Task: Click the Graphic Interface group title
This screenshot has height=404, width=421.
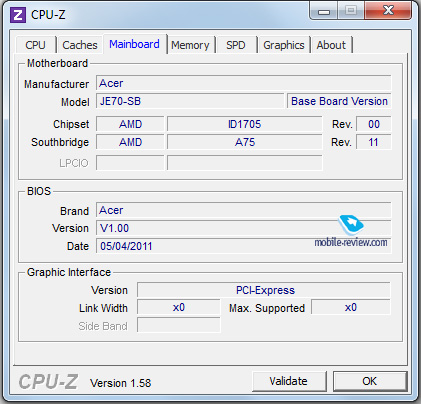Action: [69, 272]
